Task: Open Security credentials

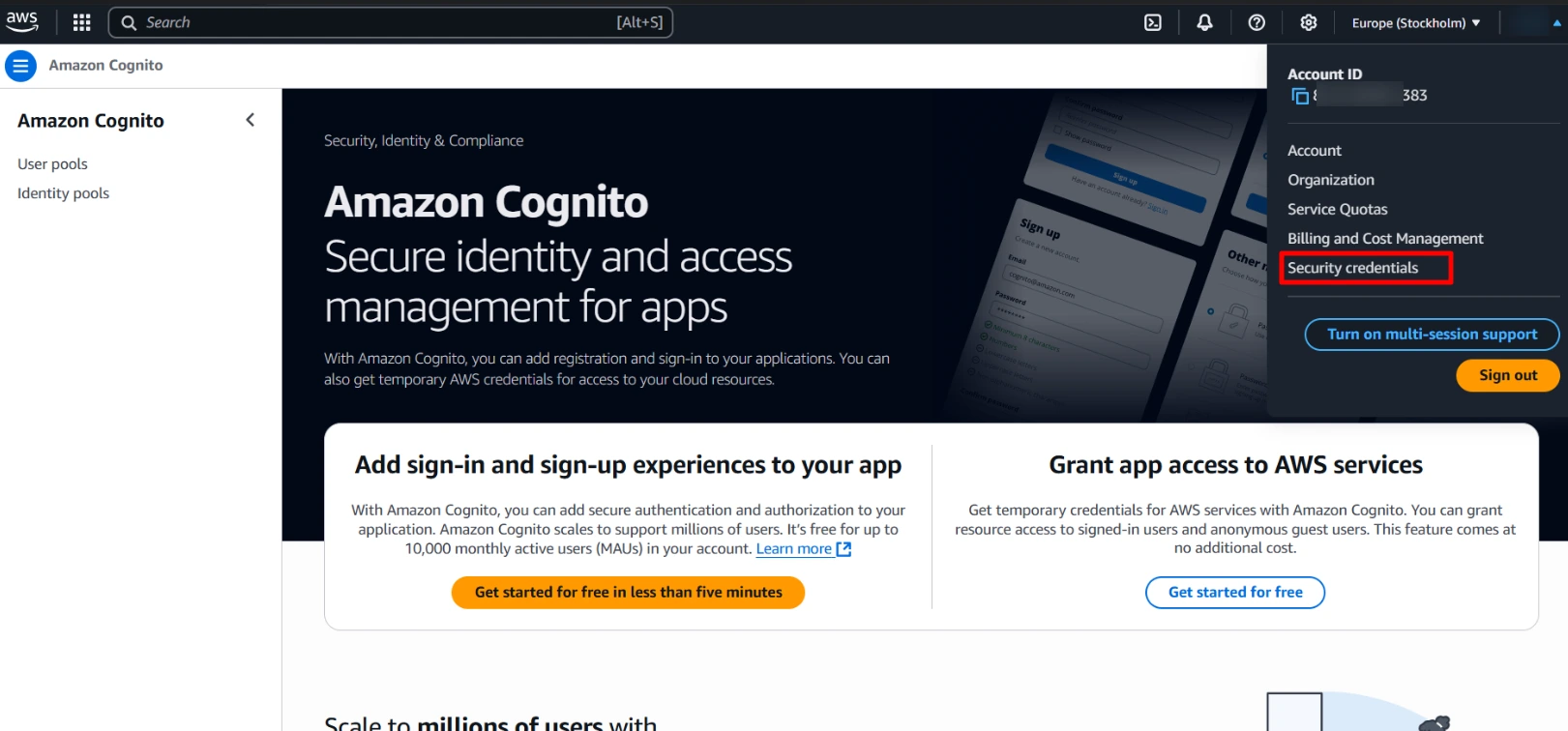Action: click(x=1352, y=268)
